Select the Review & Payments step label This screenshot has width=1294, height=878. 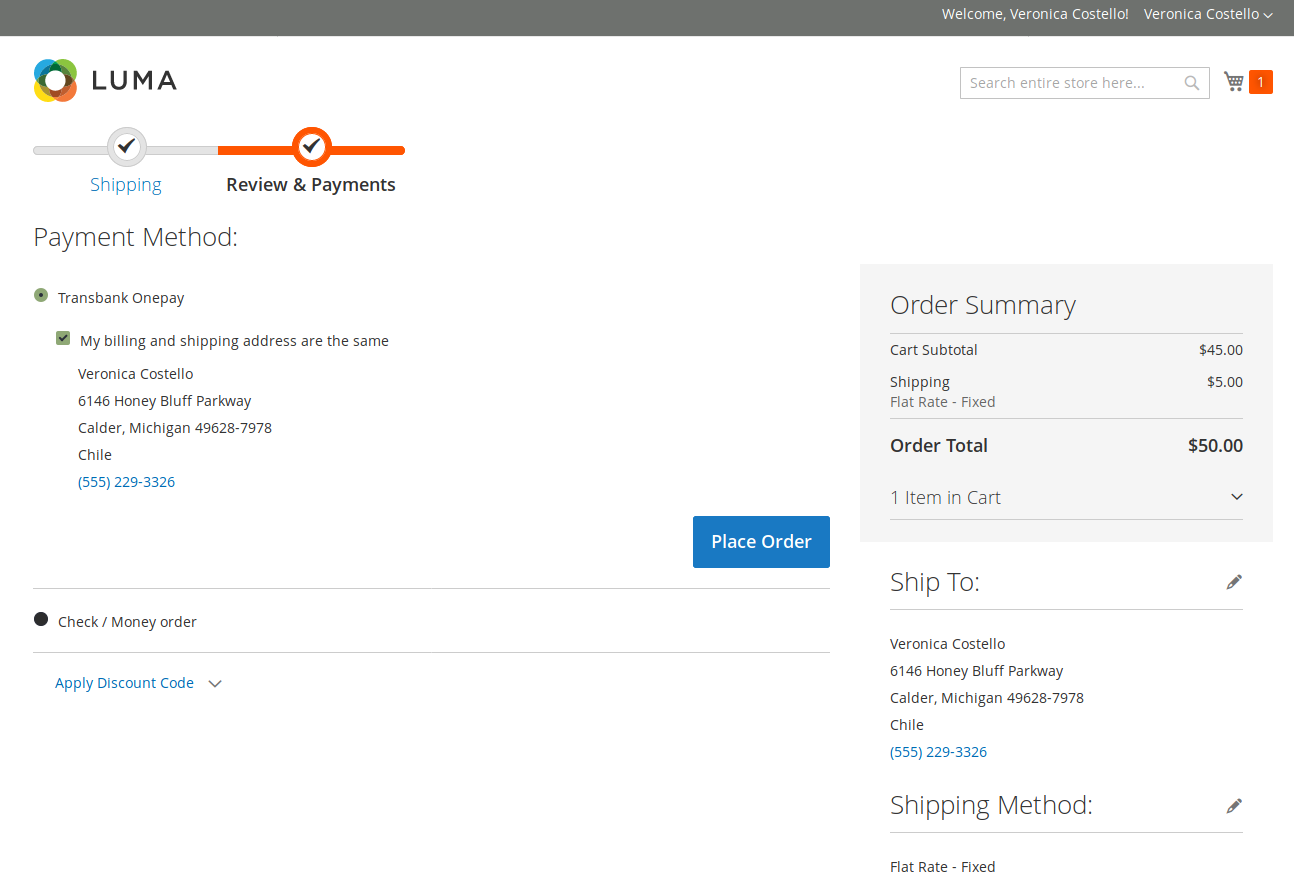coord(311,185)
